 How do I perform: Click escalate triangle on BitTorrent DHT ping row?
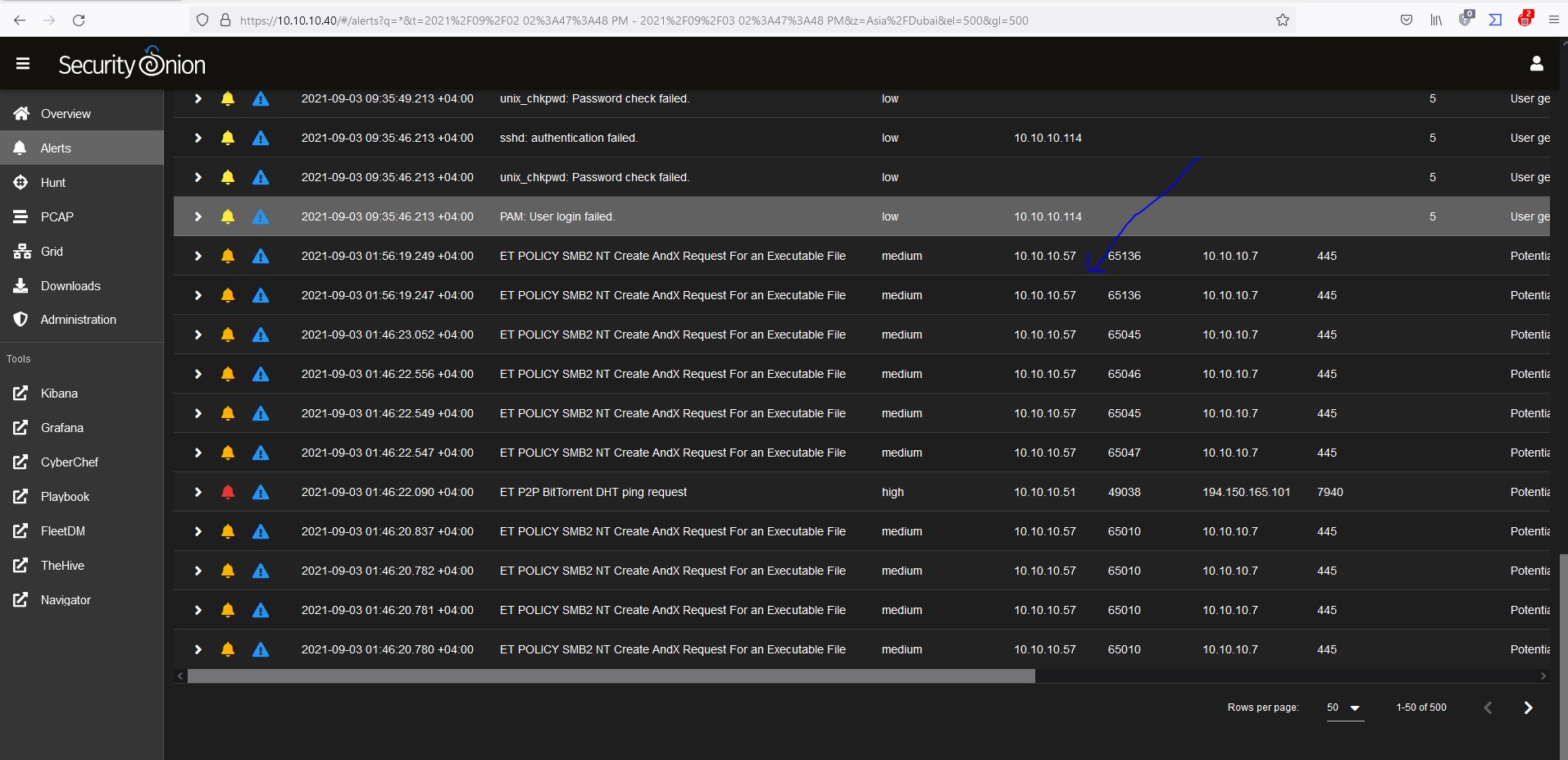click(261, 492)
